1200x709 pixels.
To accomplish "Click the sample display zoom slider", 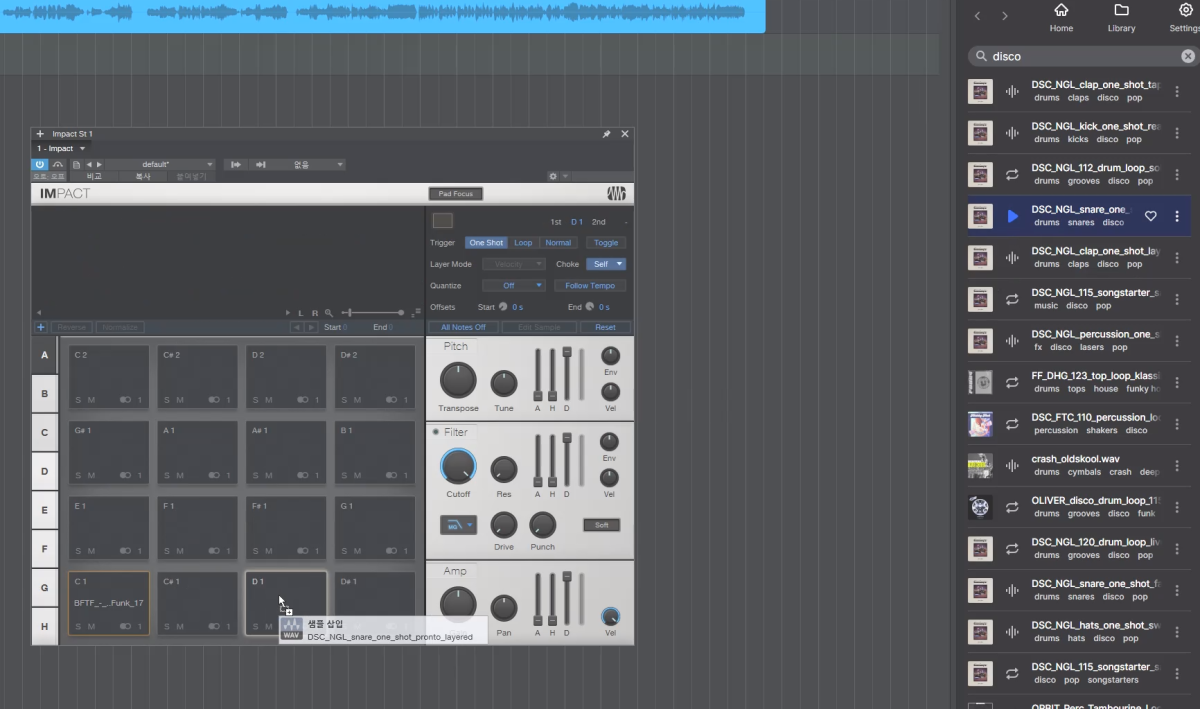I will tap(372, 313).
